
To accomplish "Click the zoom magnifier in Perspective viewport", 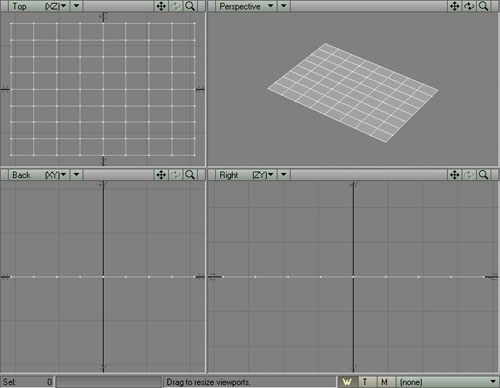I will [x=484, y=6].
